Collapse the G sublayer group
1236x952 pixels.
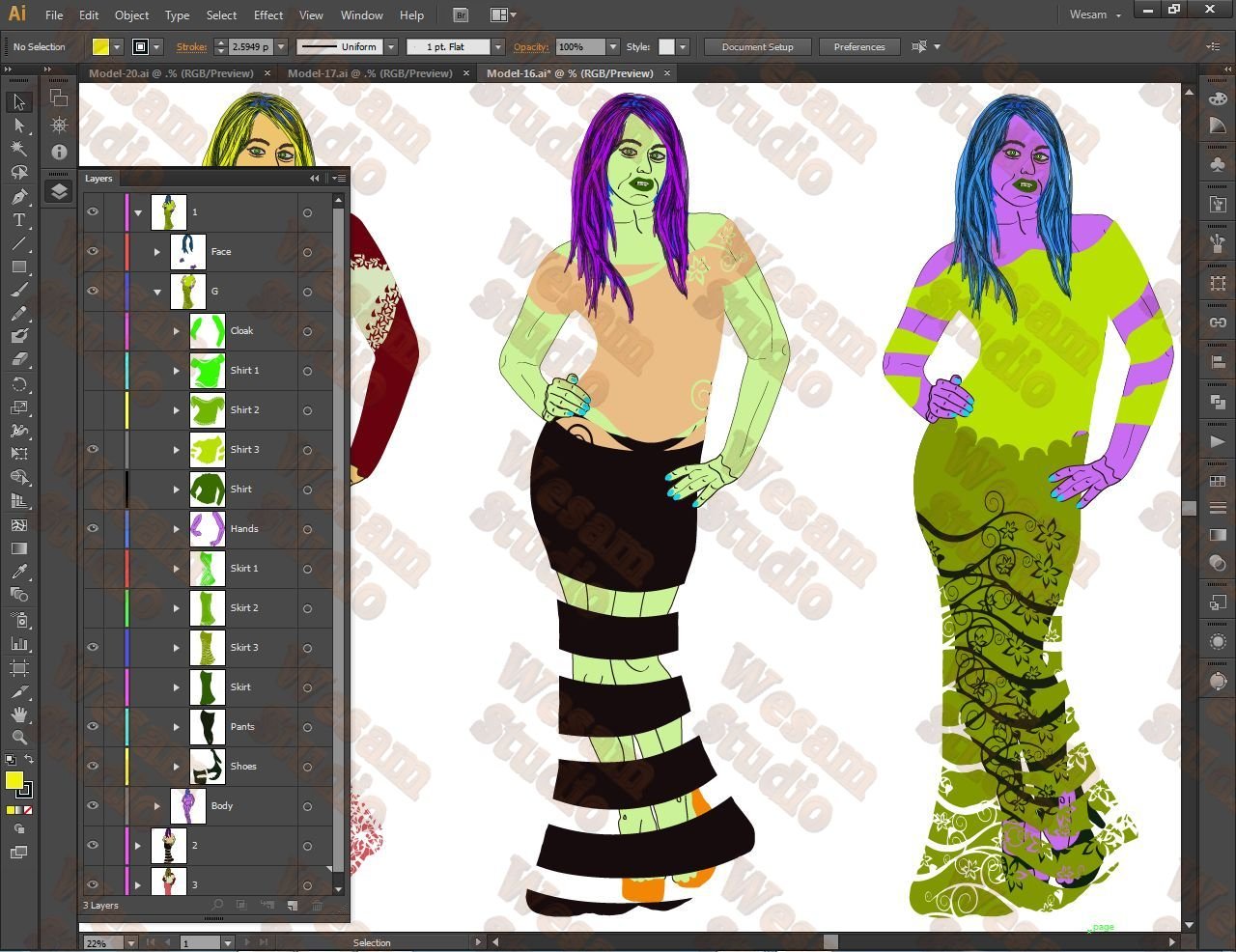point(157,292)
